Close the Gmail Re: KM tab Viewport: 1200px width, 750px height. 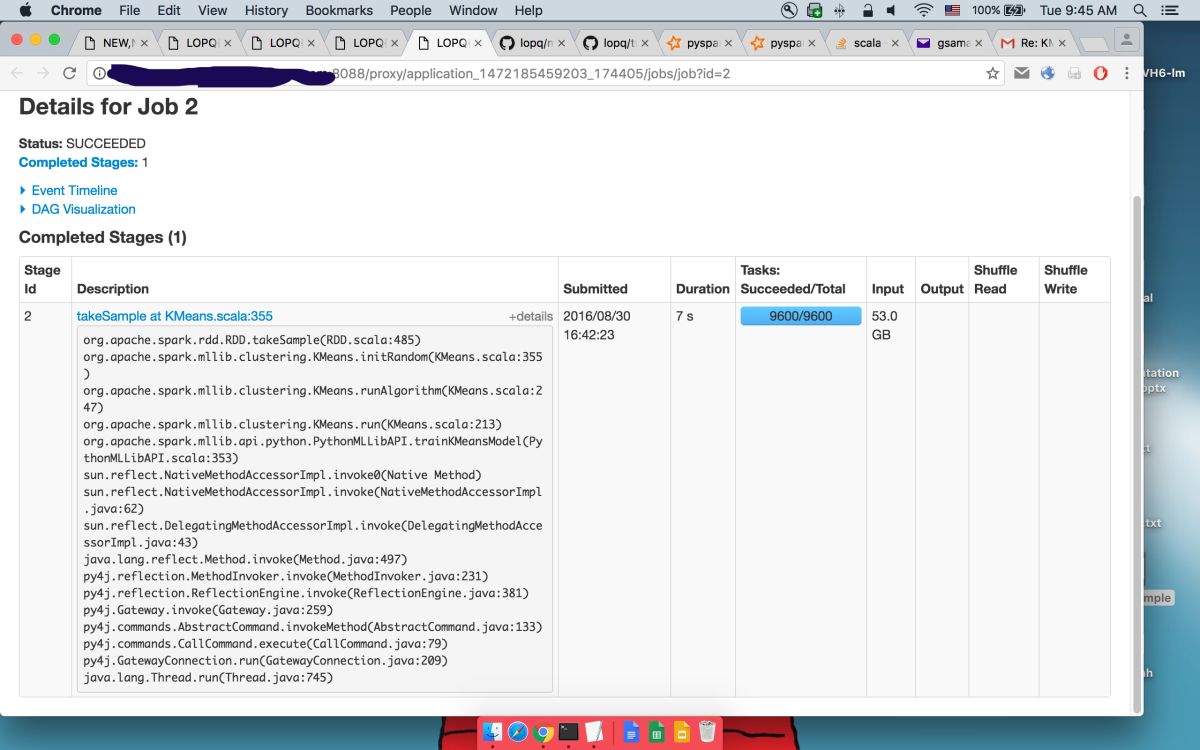(x=1060, y=43)
